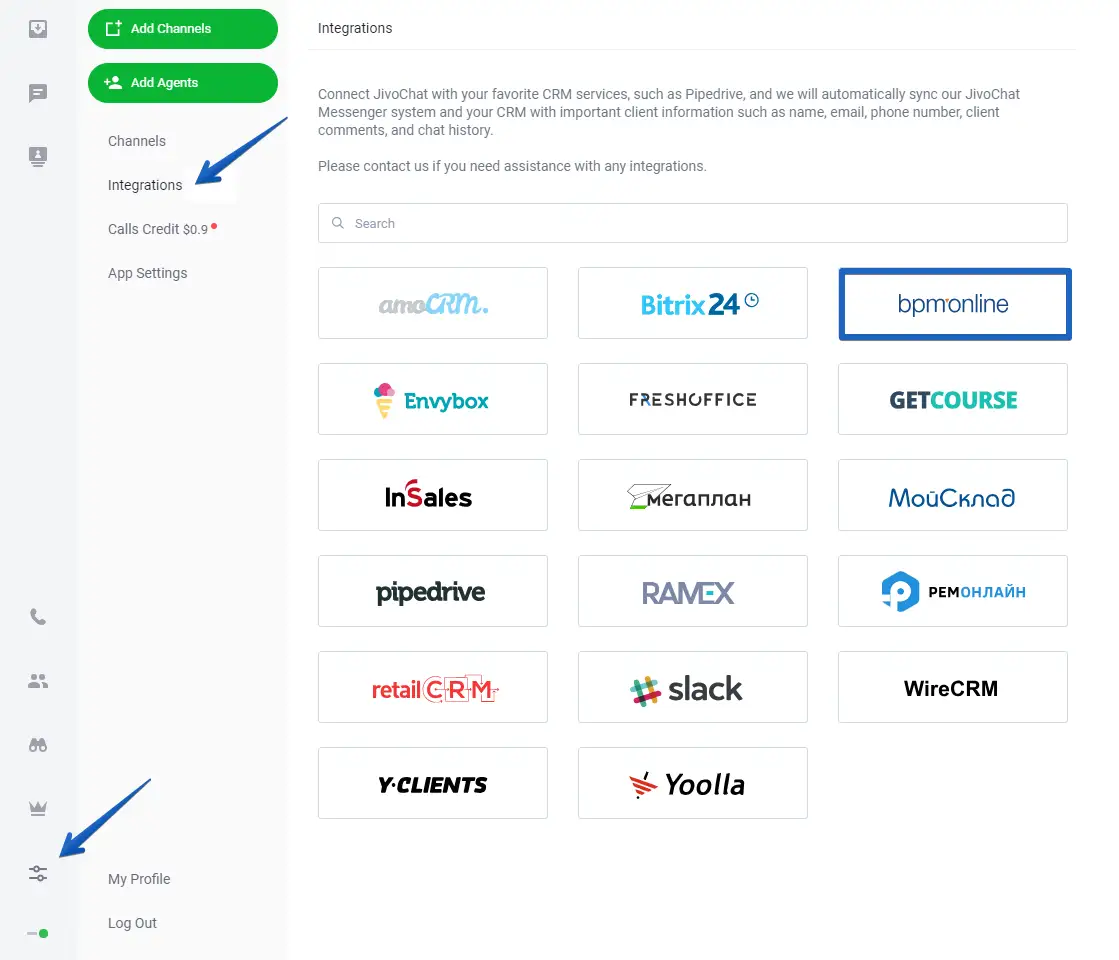Click the Add Agents button
This screenshot has height=960, width=1119.
pyautogui.click(x=183, y=83)
